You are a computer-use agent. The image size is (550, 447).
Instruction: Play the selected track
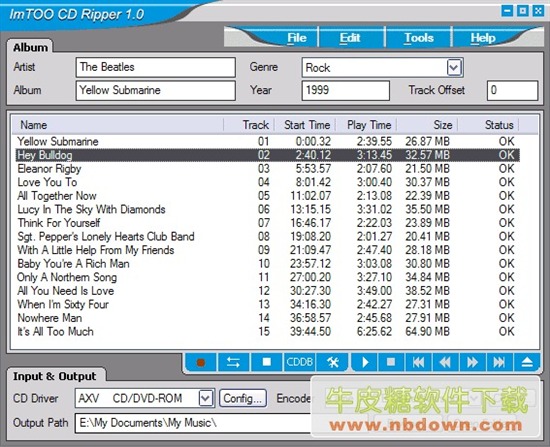pyautogui.click(x=365, y=362)
